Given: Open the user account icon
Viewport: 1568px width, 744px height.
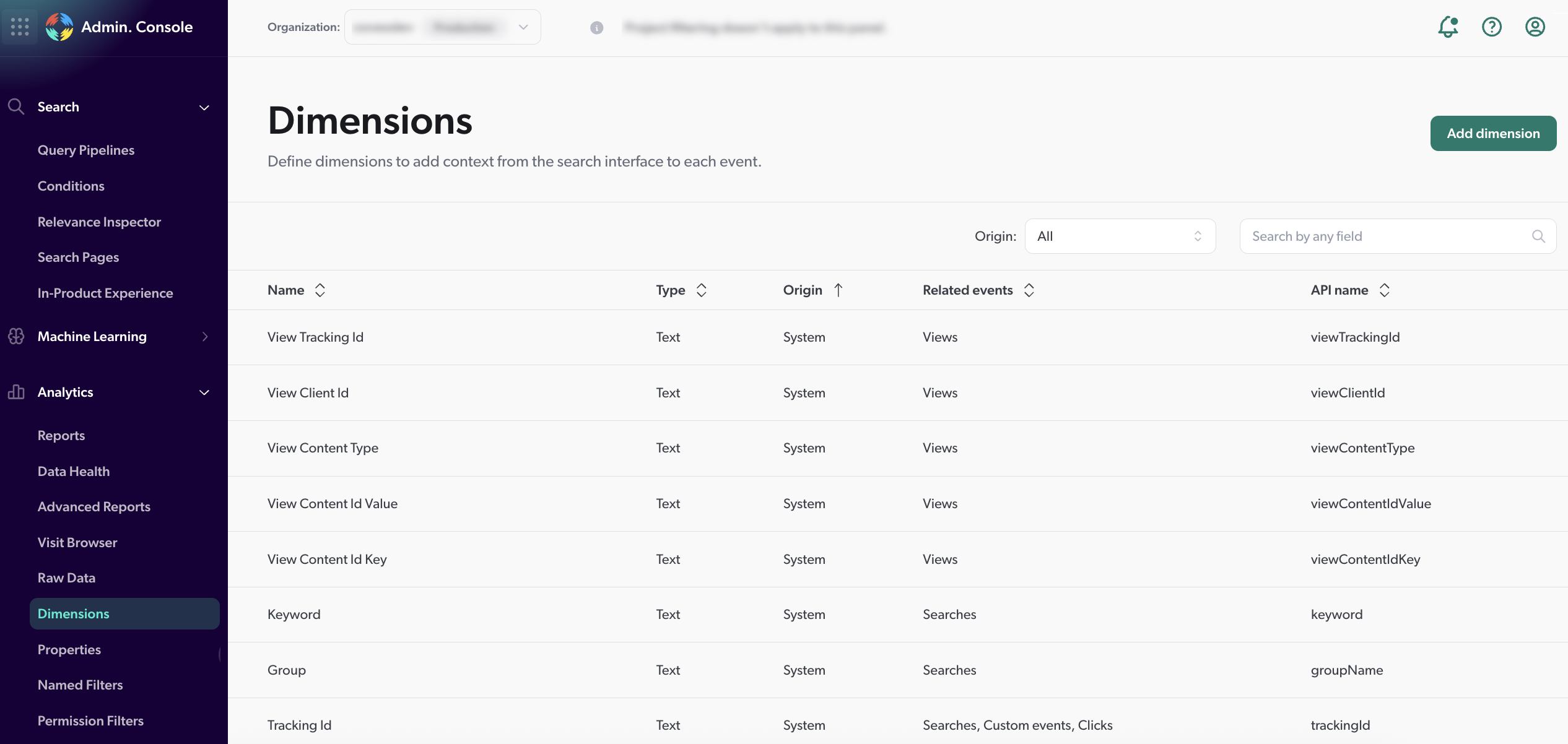Looking at the screenshot, I should [1535, 27].
